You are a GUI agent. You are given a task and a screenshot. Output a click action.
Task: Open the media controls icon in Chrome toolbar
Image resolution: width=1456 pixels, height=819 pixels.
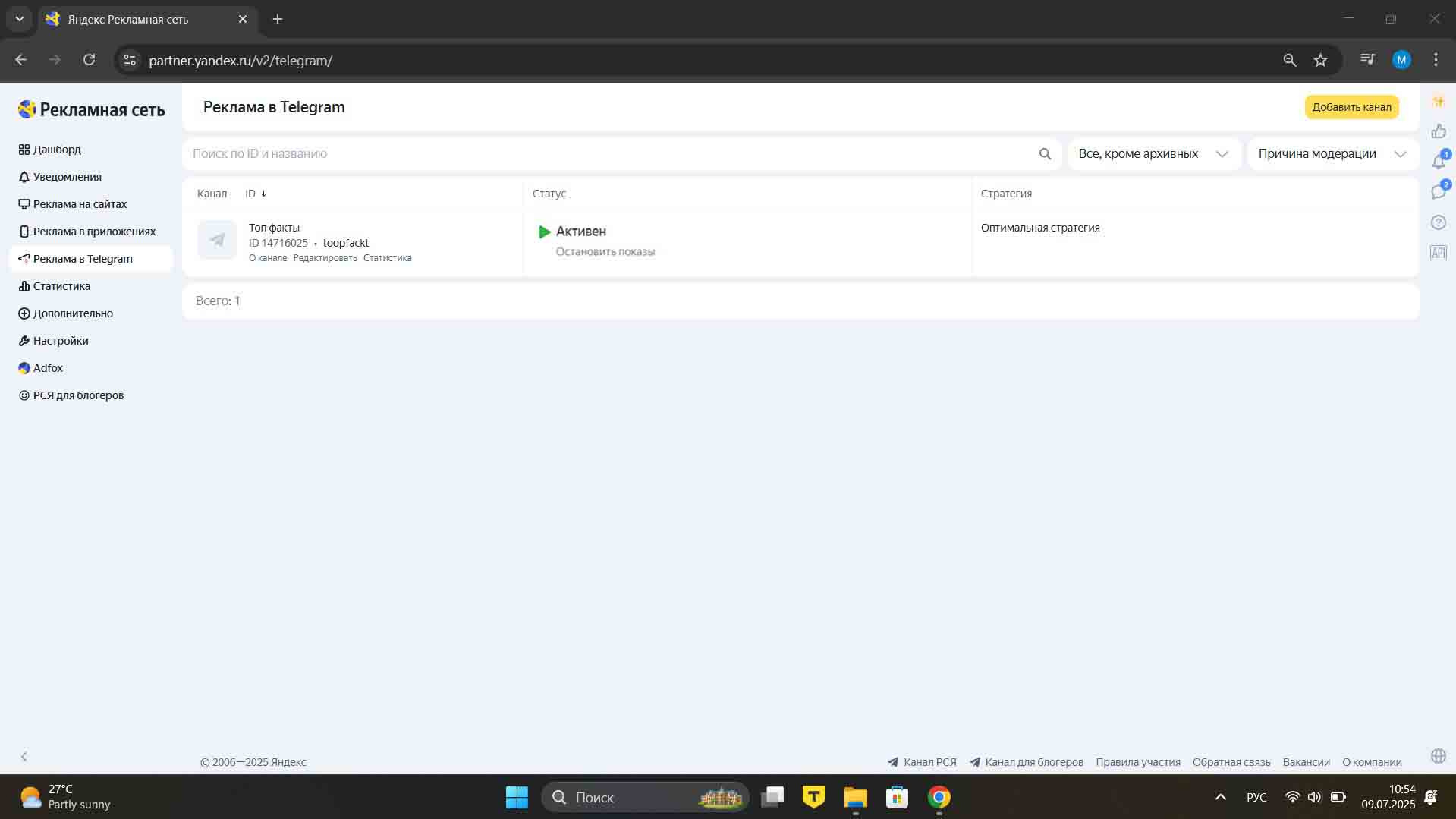coord(1368,59)
